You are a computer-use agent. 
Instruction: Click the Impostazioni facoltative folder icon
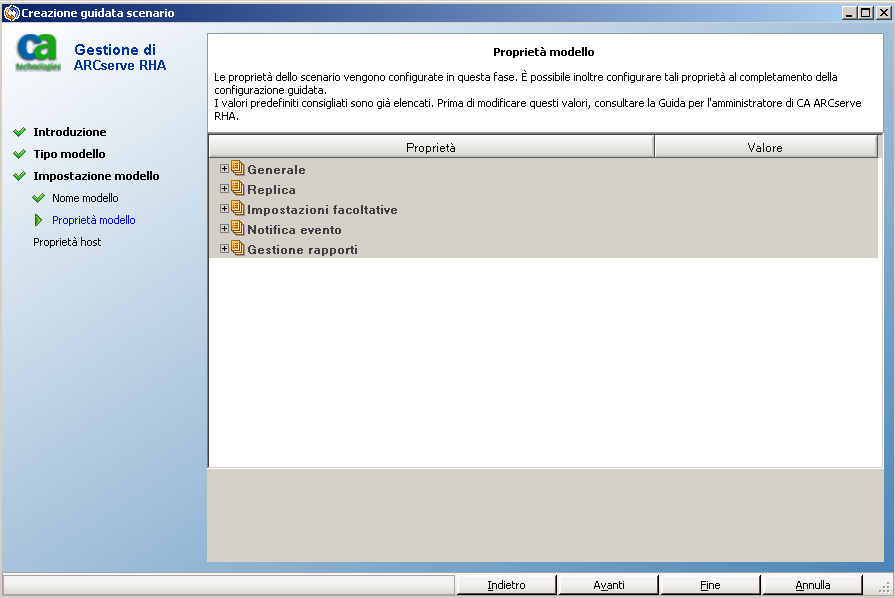pos(237,208)
